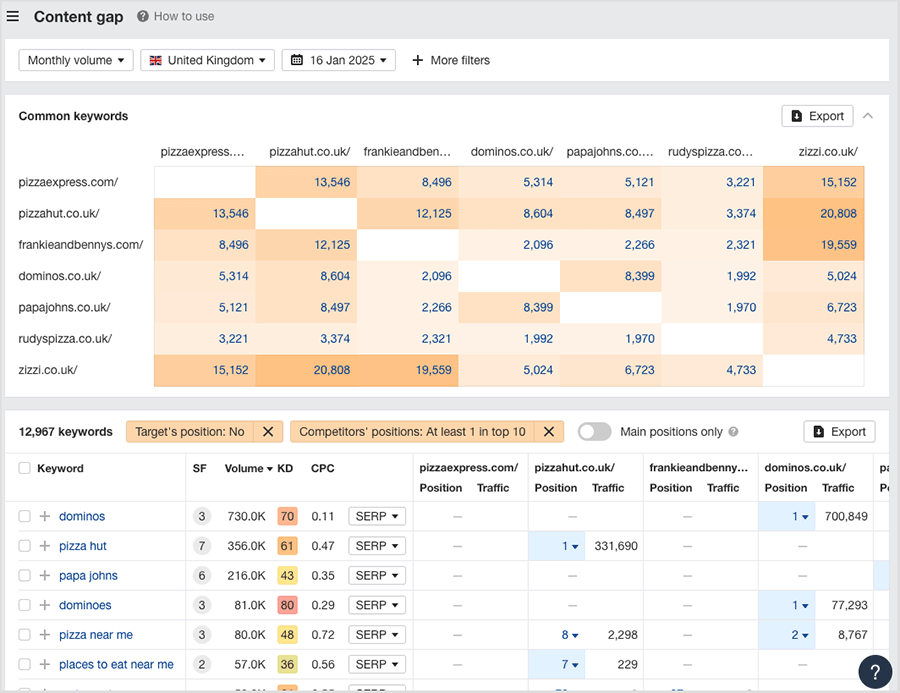
Task: Click plus icon for dominoes keyword
Action: 45,605
